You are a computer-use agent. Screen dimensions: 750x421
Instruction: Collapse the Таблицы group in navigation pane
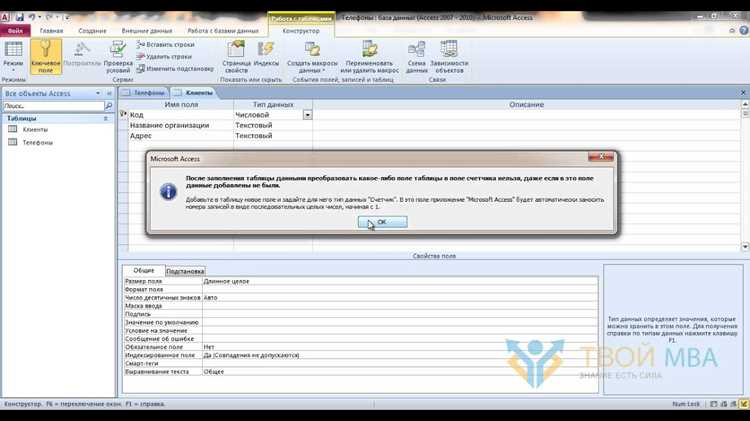pyautogui.click(x=106, y=118)
